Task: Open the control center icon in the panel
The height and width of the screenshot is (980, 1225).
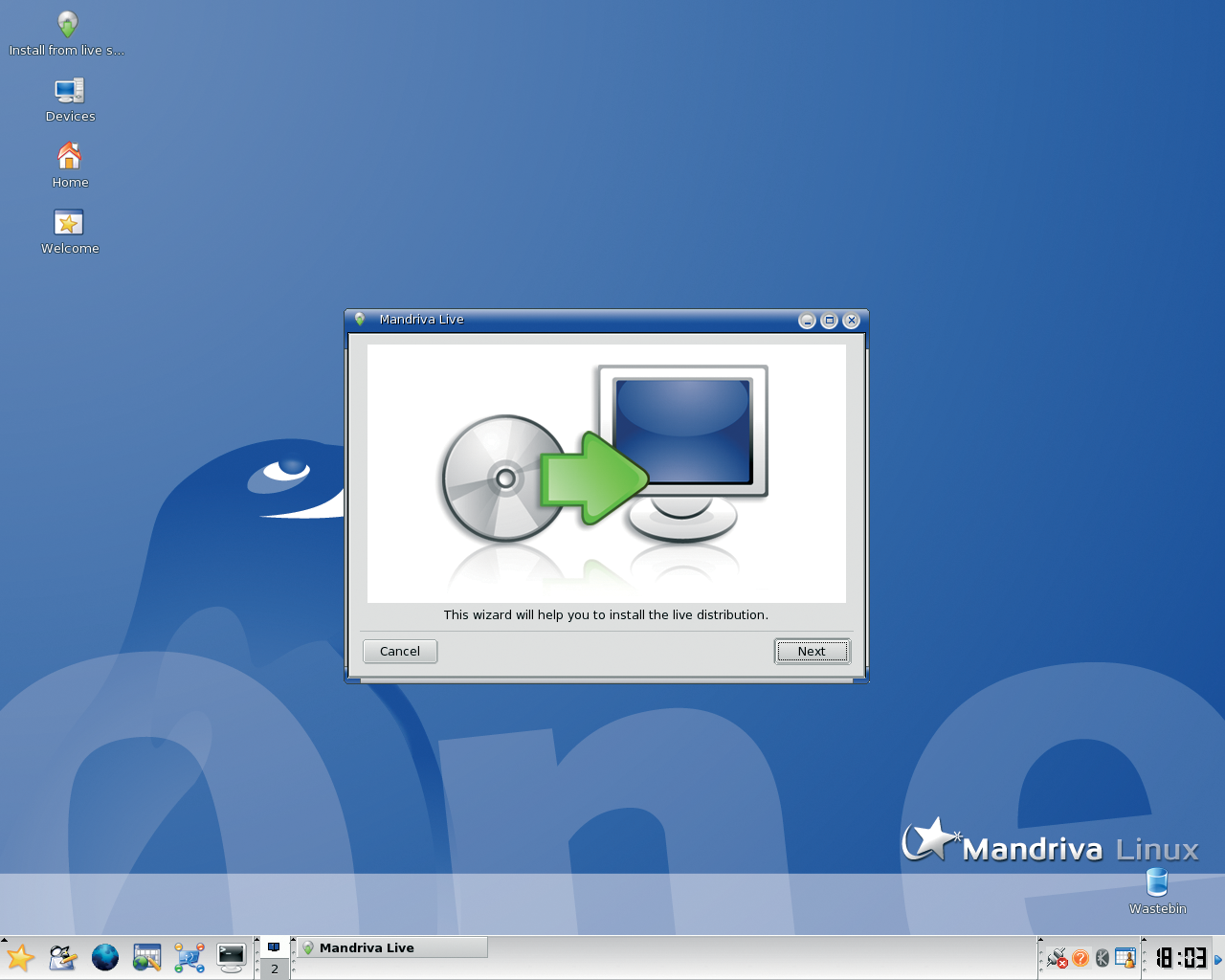Action: tap(146, 957)
